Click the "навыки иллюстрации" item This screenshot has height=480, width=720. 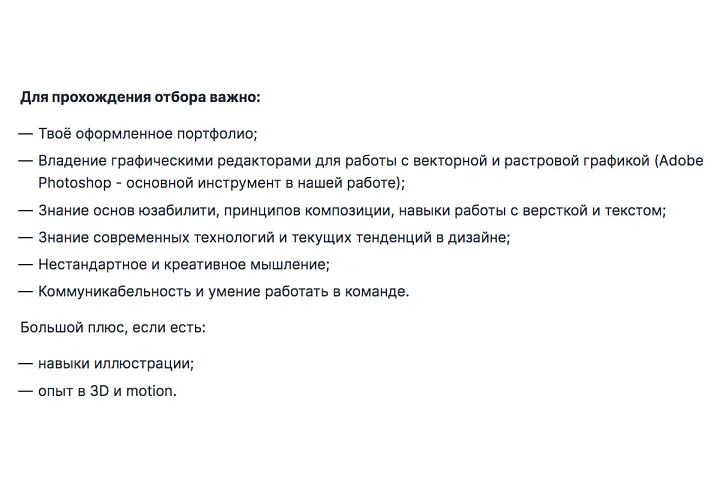(115, 363)
